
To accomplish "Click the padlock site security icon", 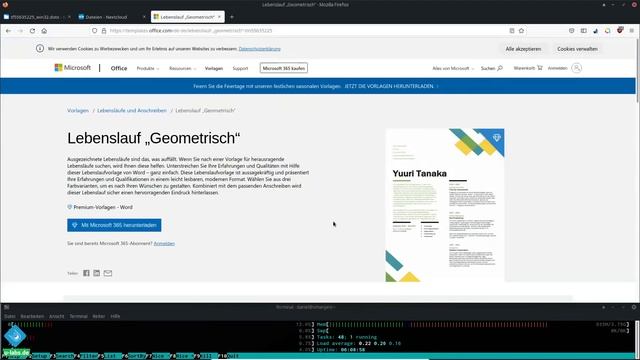I will tap(104, 31).
